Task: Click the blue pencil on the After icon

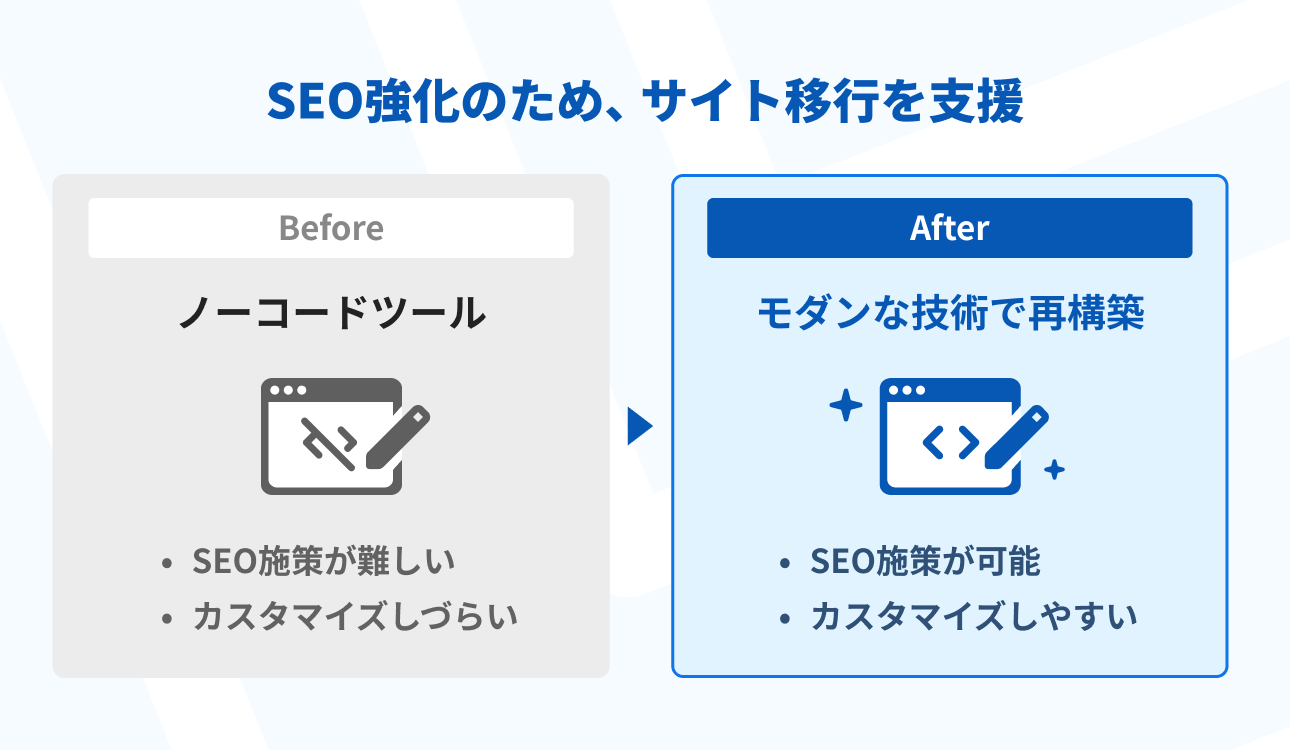Action: pyautogui.click(x=1016, y=437)
